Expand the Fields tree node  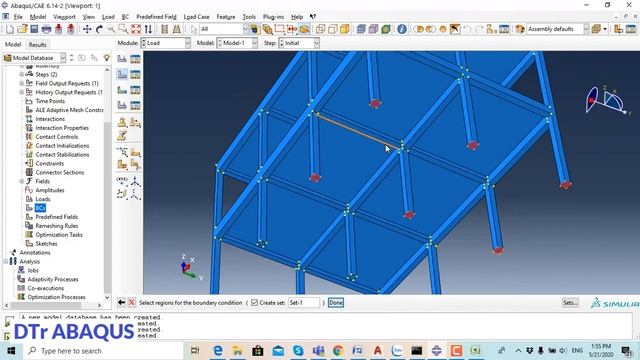(x=22, y=181)
